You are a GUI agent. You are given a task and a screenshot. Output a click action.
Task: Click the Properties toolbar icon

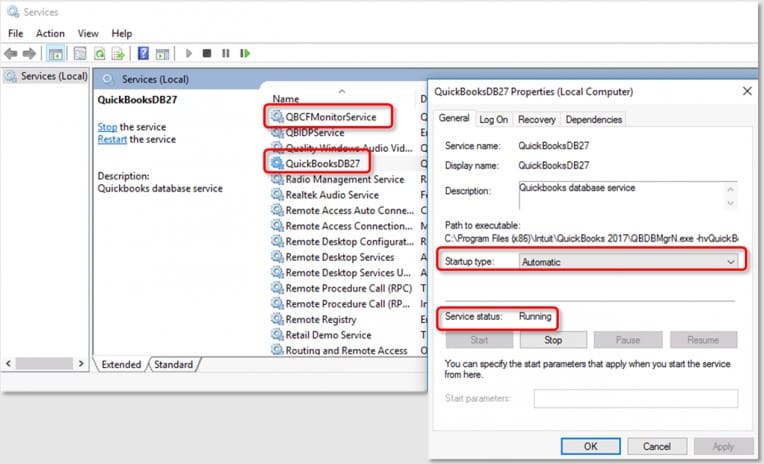[x=80, y=54]
